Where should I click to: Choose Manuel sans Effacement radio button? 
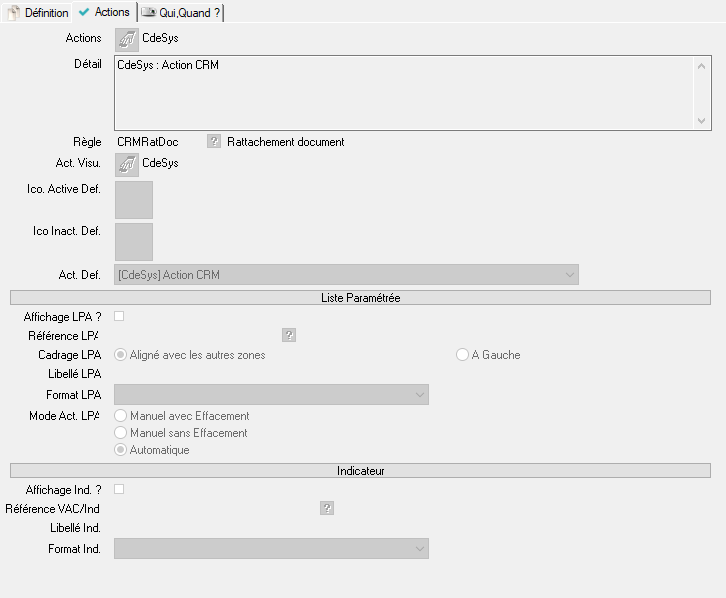click(x=122, y=433)
